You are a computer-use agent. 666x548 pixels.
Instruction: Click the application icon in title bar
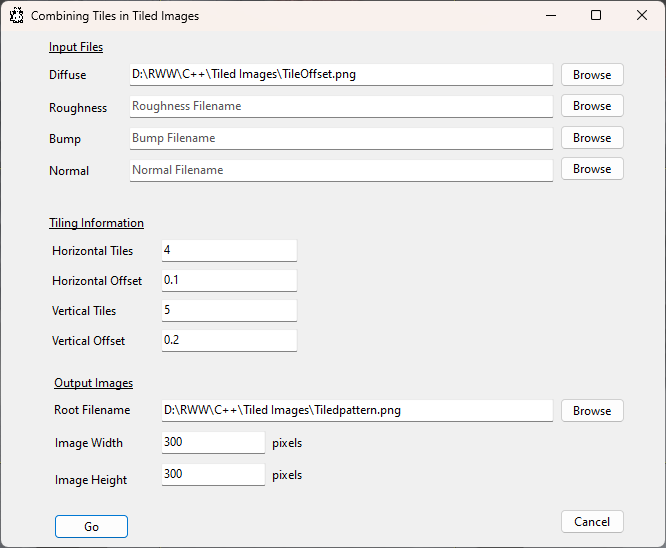click(15, 16)
